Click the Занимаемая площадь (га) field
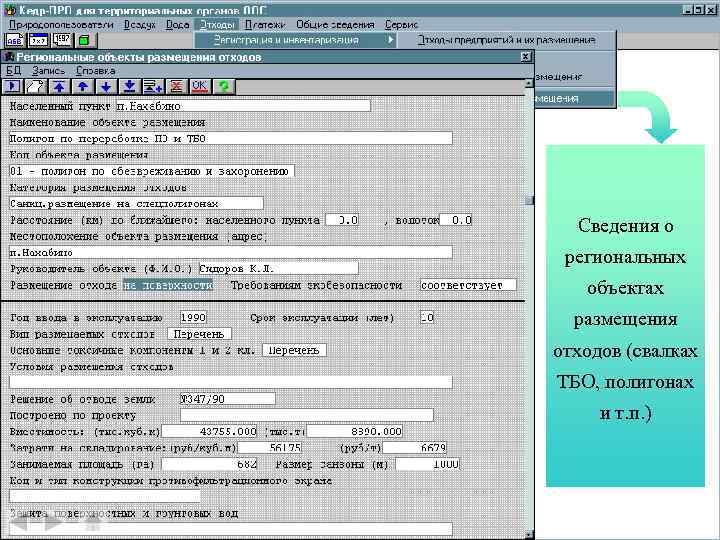 click(x=209, y=464)
